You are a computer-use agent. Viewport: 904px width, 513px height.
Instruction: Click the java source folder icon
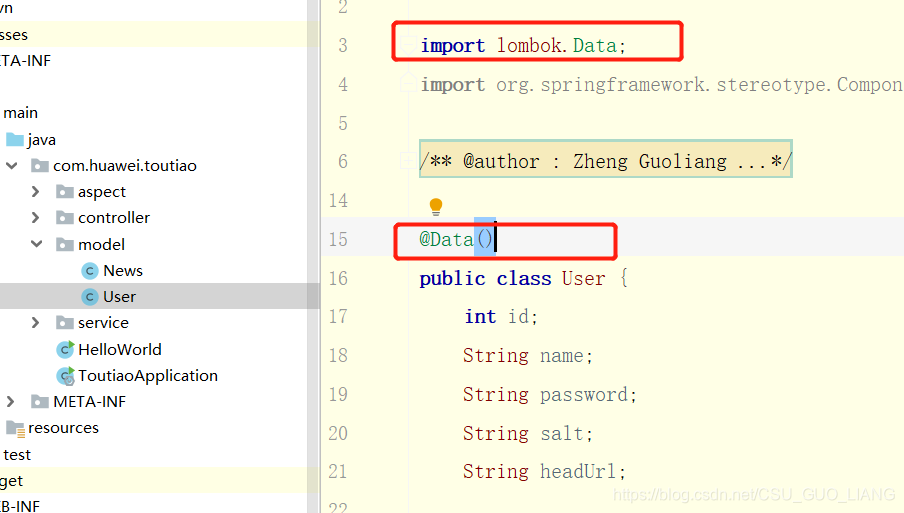tap(14, 139)
